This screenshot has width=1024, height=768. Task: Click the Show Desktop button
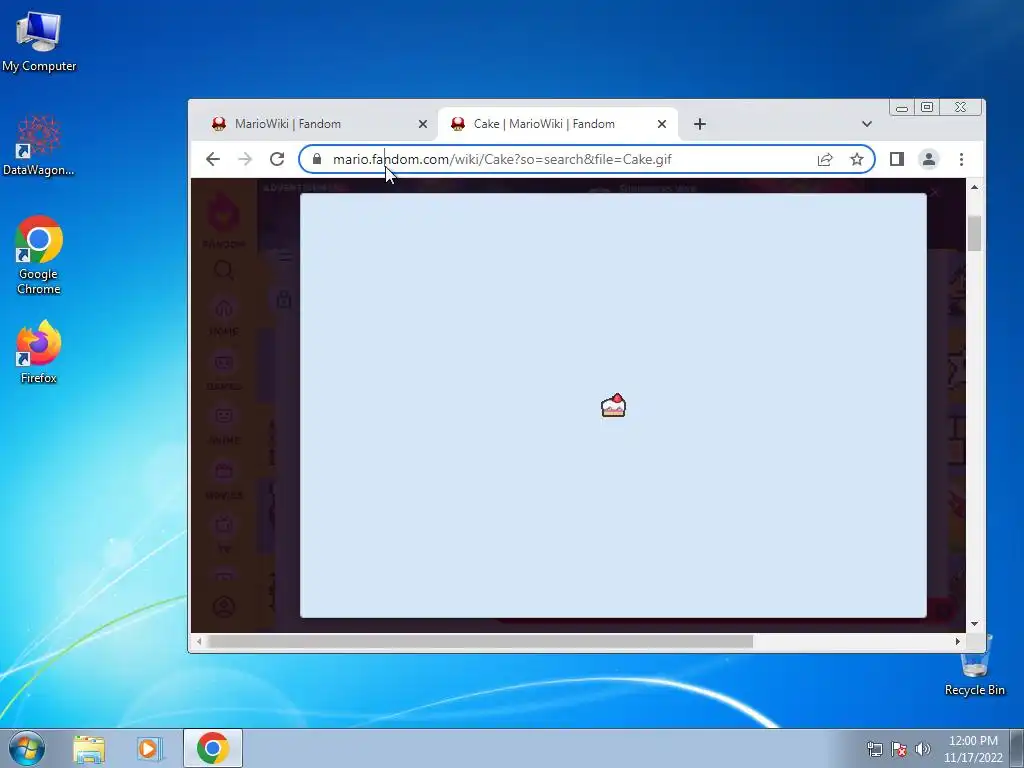pyautogui.click(x=1017, y=748)
